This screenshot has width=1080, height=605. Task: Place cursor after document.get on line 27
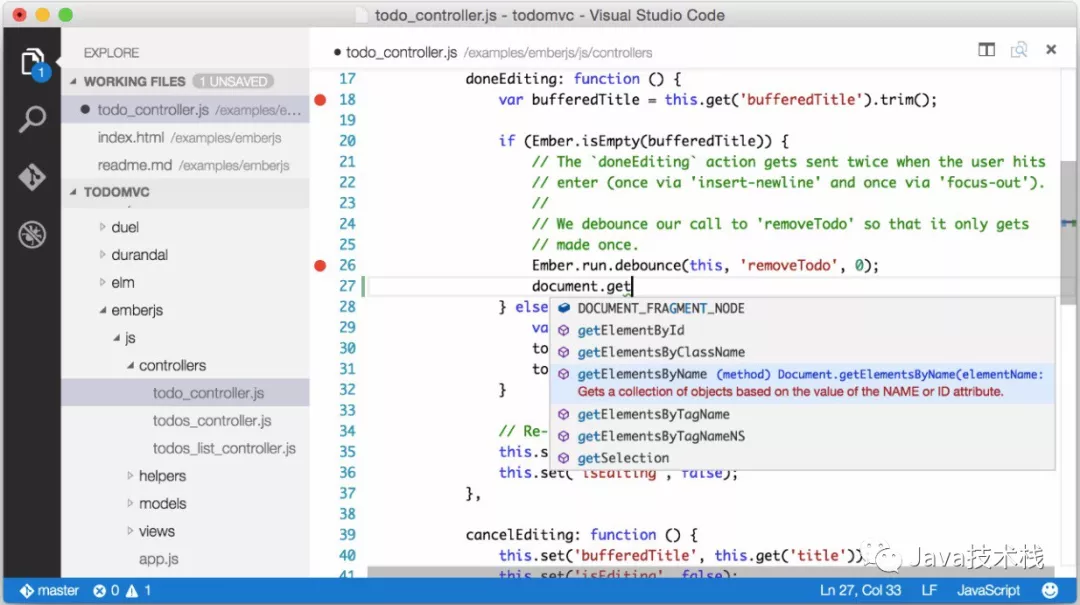[x=632, y=286]
